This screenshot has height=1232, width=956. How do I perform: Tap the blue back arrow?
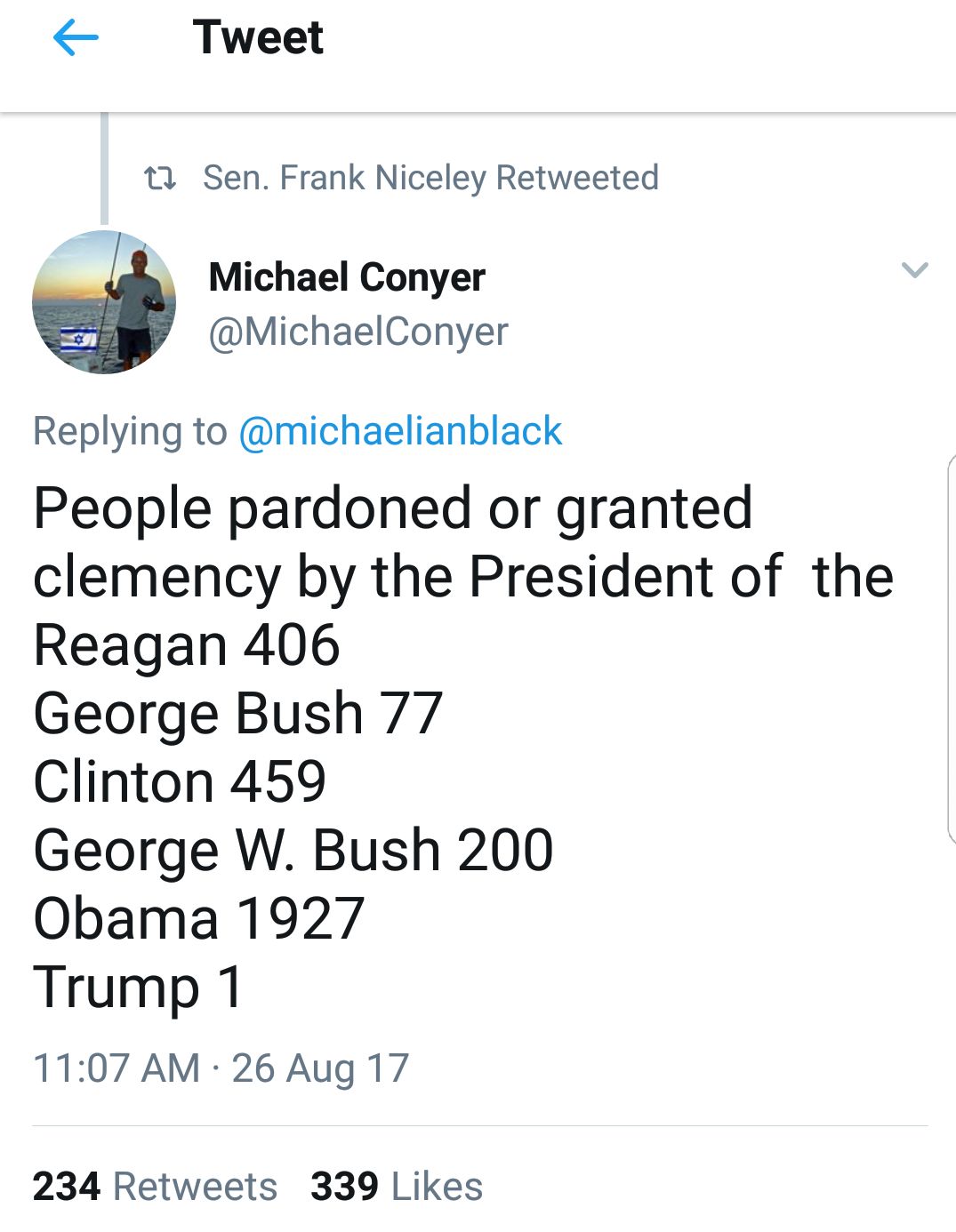(76, 38)
